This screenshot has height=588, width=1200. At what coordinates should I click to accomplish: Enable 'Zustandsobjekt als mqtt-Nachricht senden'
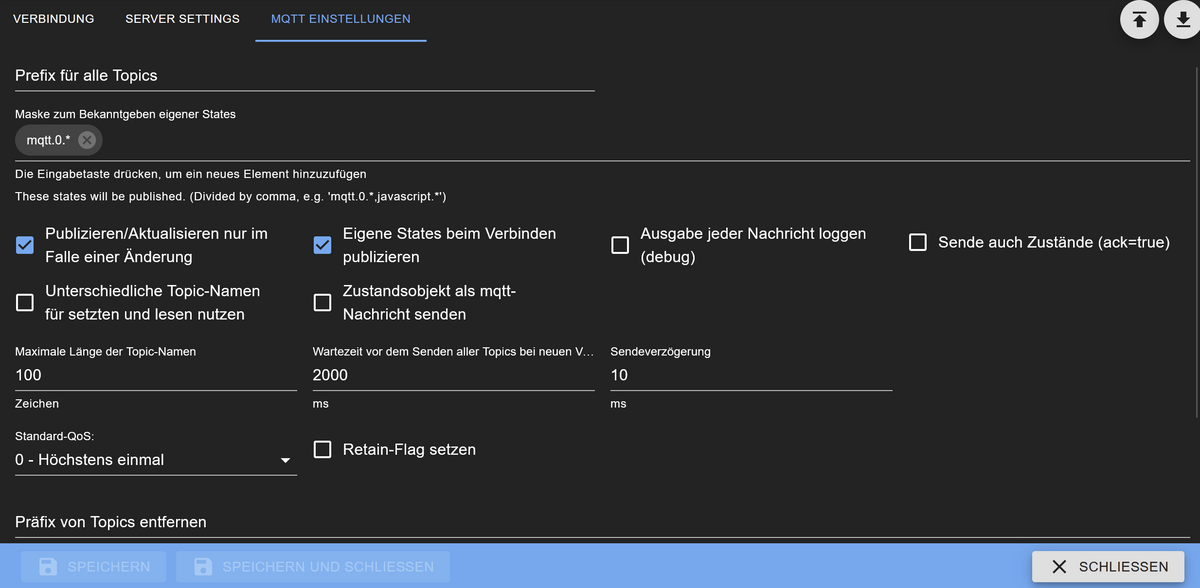pyautogui.click(x=323, y=303)
